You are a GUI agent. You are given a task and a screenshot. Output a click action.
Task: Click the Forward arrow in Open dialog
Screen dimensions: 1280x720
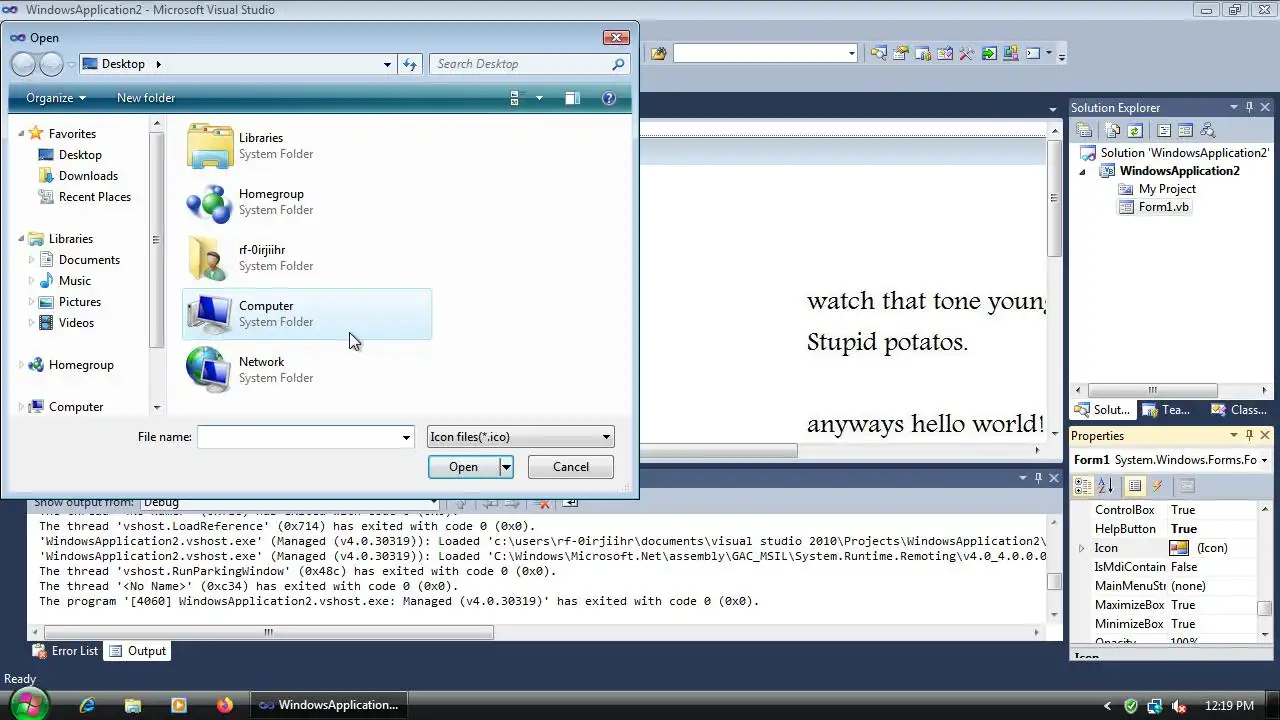[51, 64]
